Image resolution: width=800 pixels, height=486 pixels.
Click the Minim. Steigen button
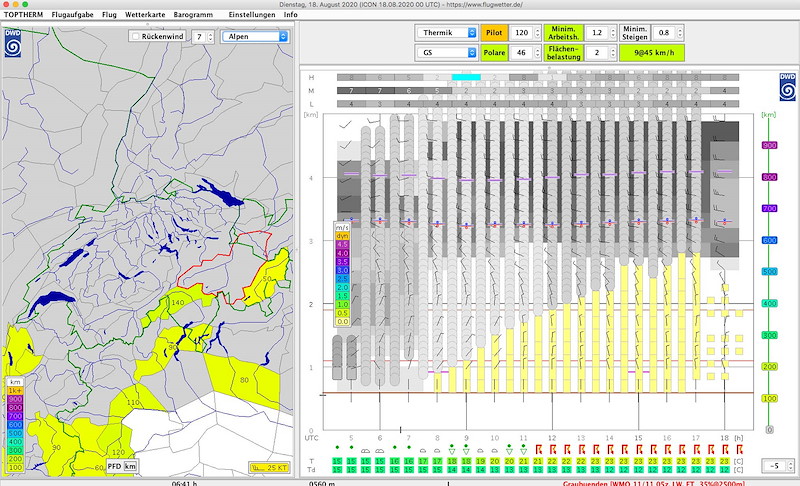635,33
